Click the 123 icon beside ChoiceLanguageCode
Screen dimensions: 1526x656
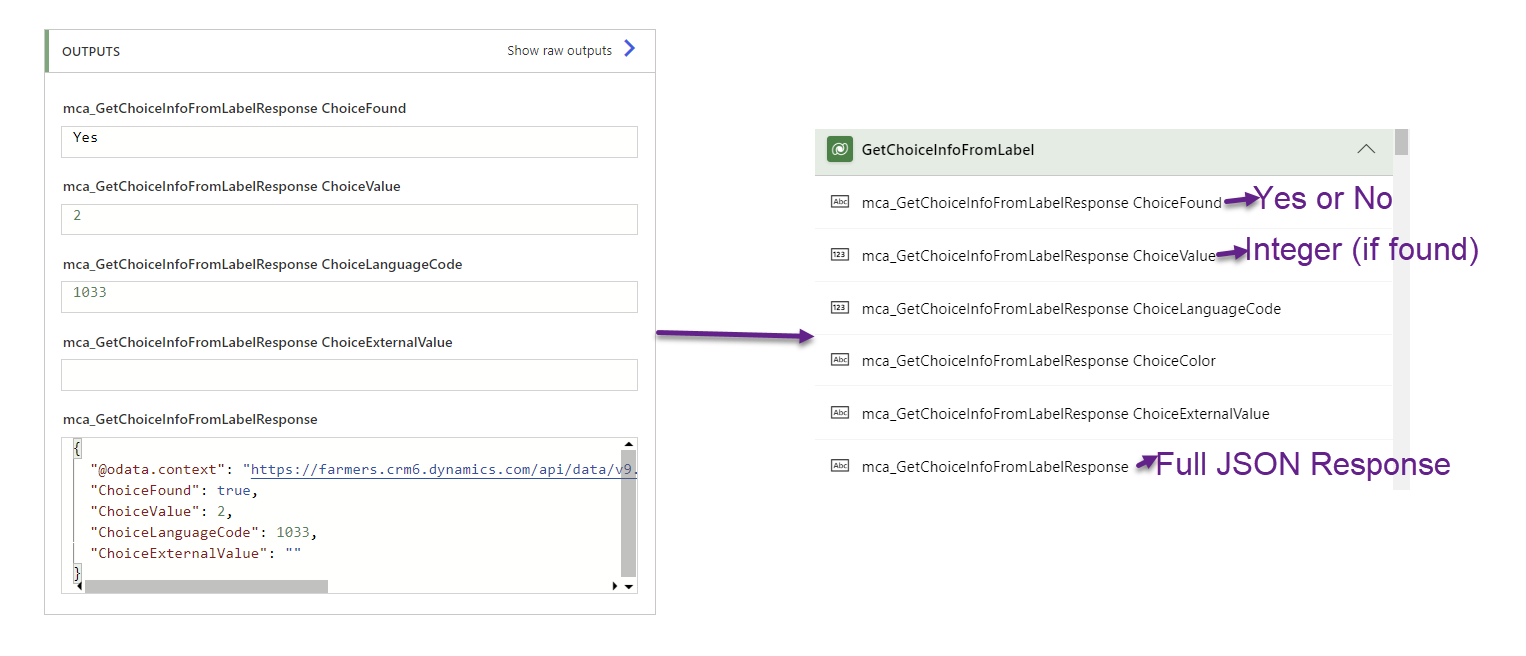[x=841, y=308]
